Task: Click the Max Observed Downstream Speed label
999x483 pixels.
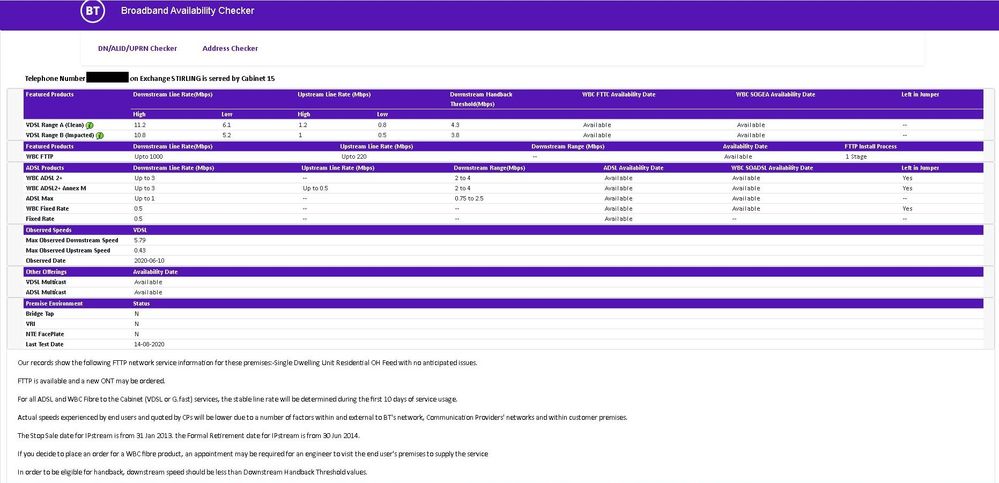Action: point(72,240)
